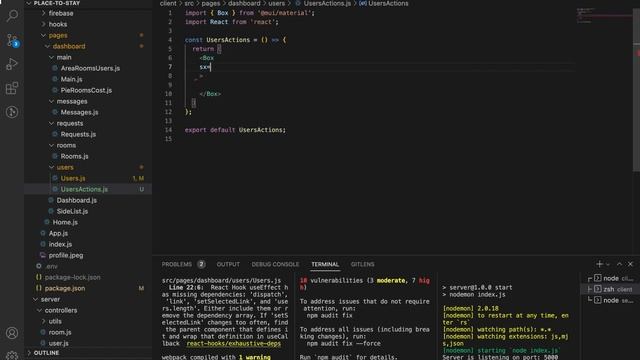This screenshot has width=640, height=360.
Task: Click the dashboard breadcrumb segment
Action: pyautogui.click(x=244, y=3)
